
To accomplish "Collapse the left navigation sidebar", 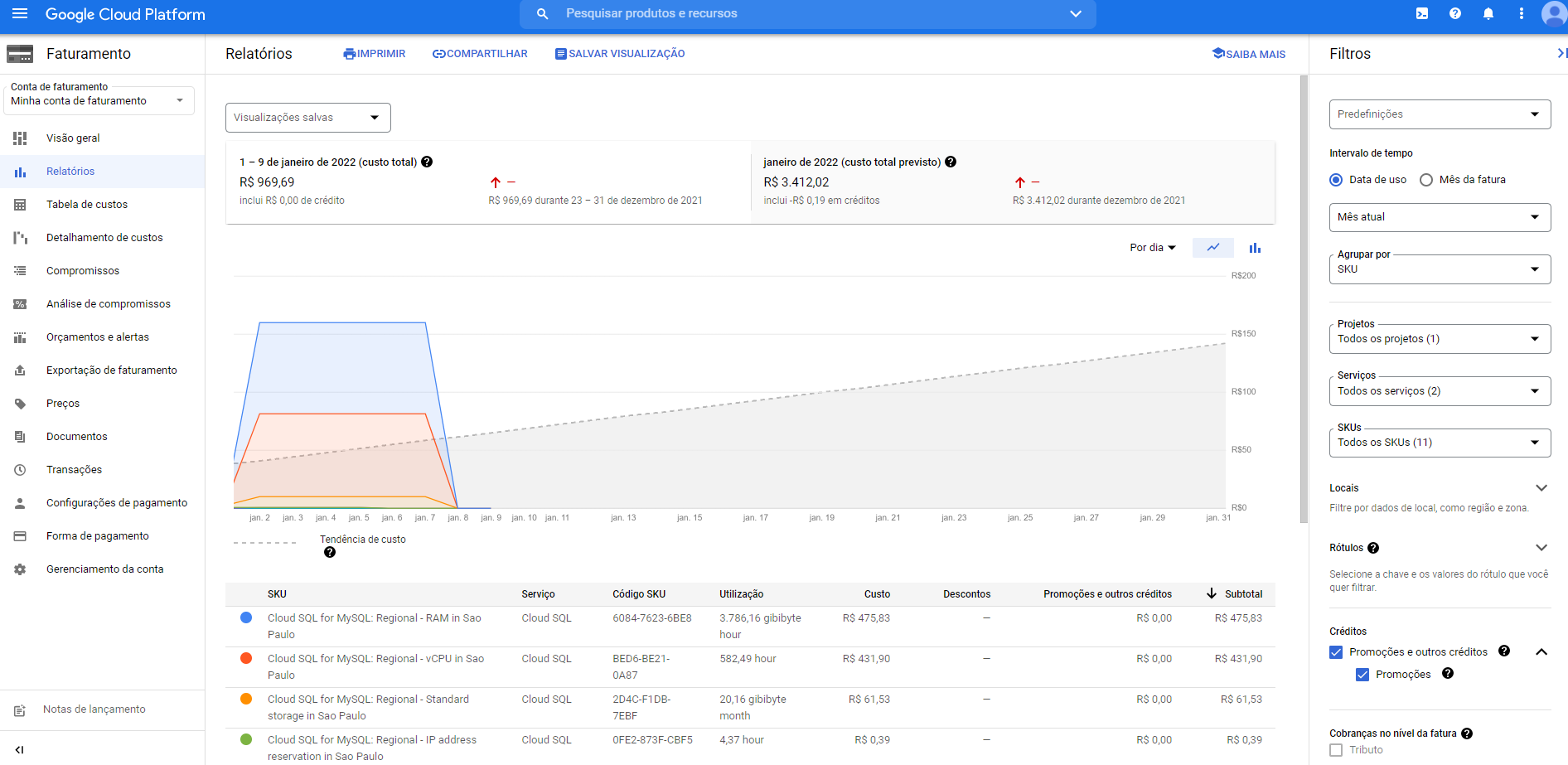I will coord(20,749).
